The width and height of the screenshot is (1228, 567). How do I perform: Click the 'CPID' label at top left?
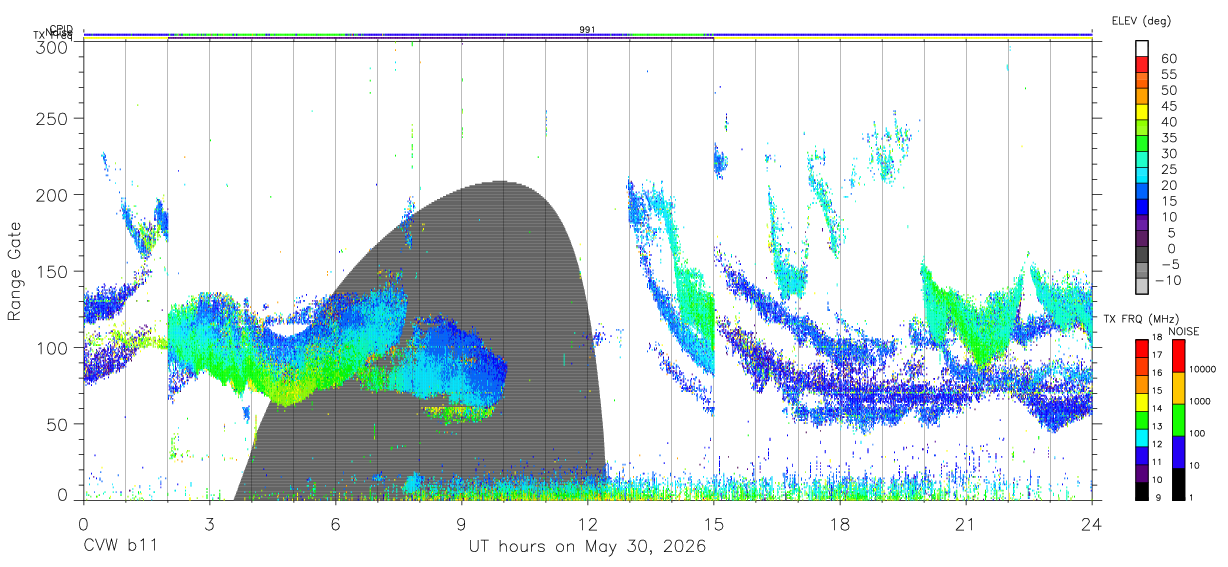(61, 30)
